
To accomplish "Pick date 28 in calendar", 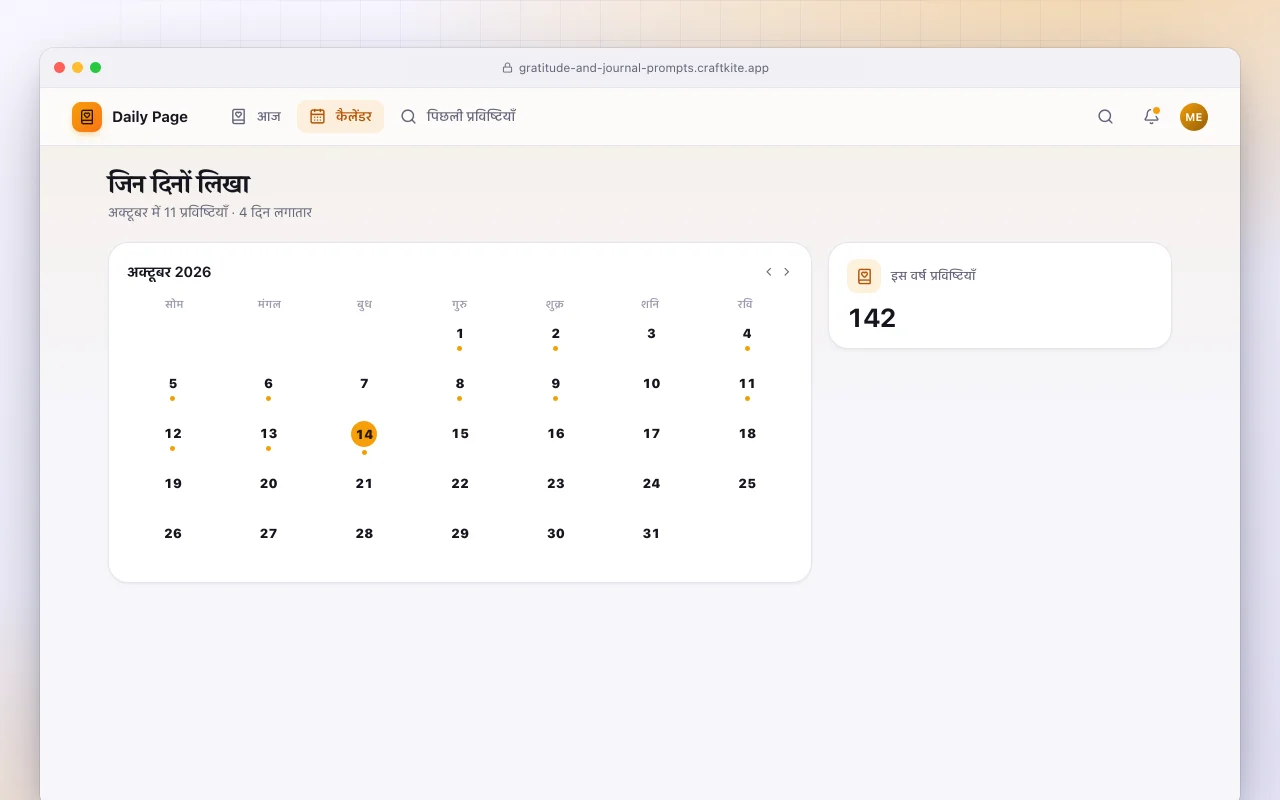I will (364, 536).
